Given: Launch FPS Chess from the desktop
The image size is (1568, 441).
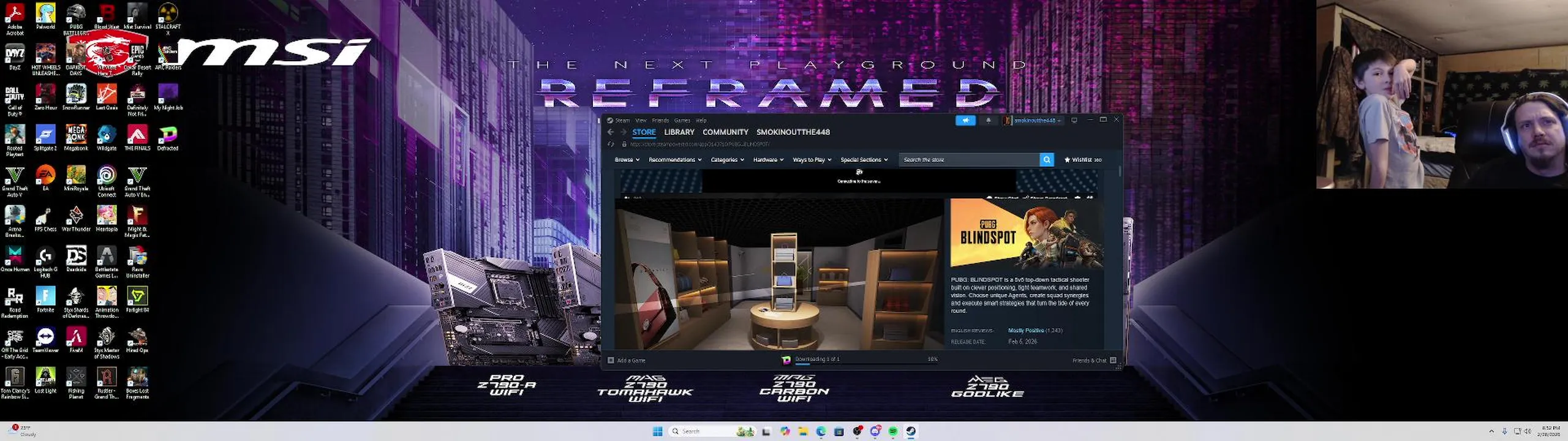Looking at the screenshot, I should coord(45,219).
